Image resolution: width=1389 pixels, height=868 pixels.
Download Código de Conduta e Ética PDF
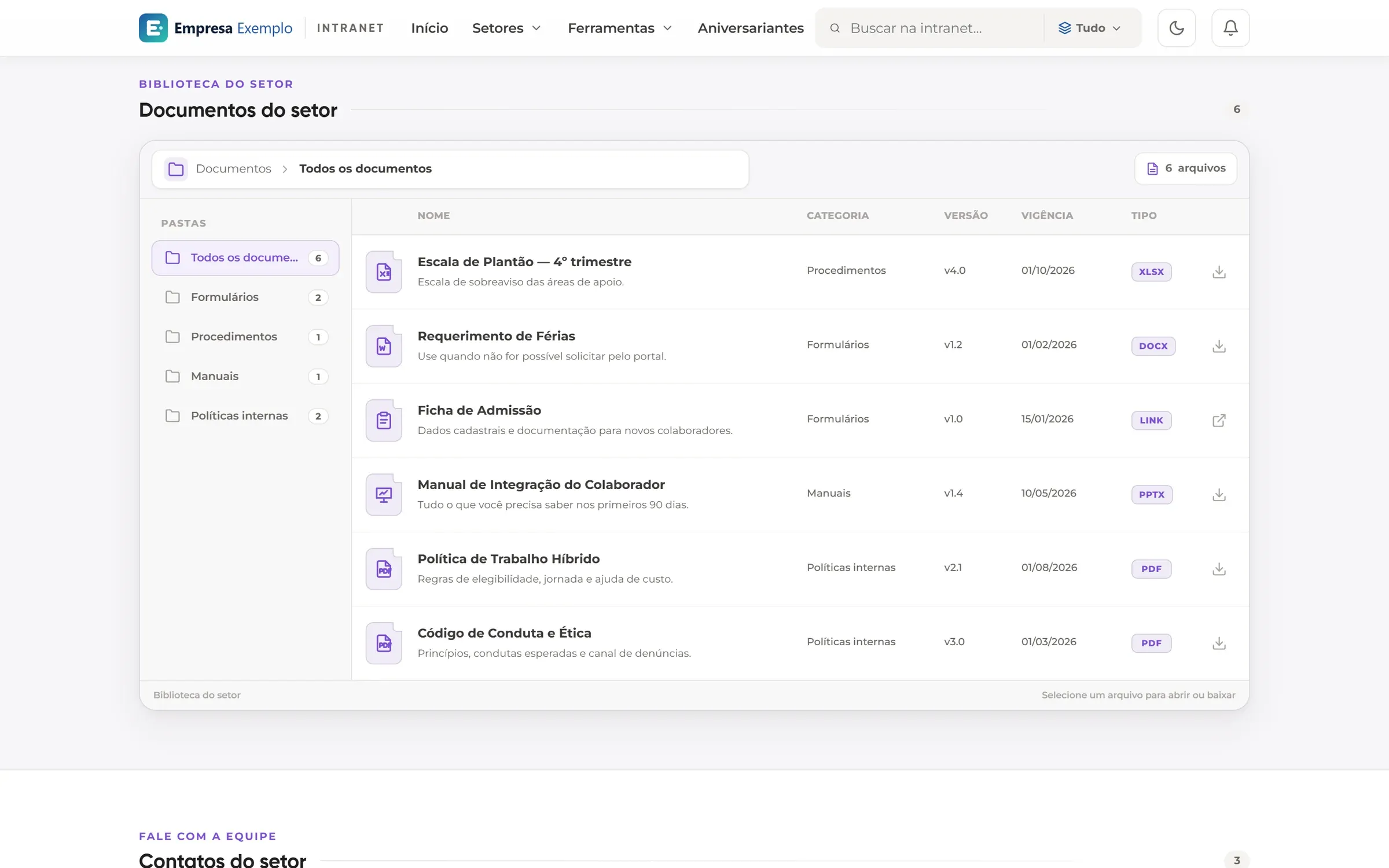click(x=1219, y=643)
